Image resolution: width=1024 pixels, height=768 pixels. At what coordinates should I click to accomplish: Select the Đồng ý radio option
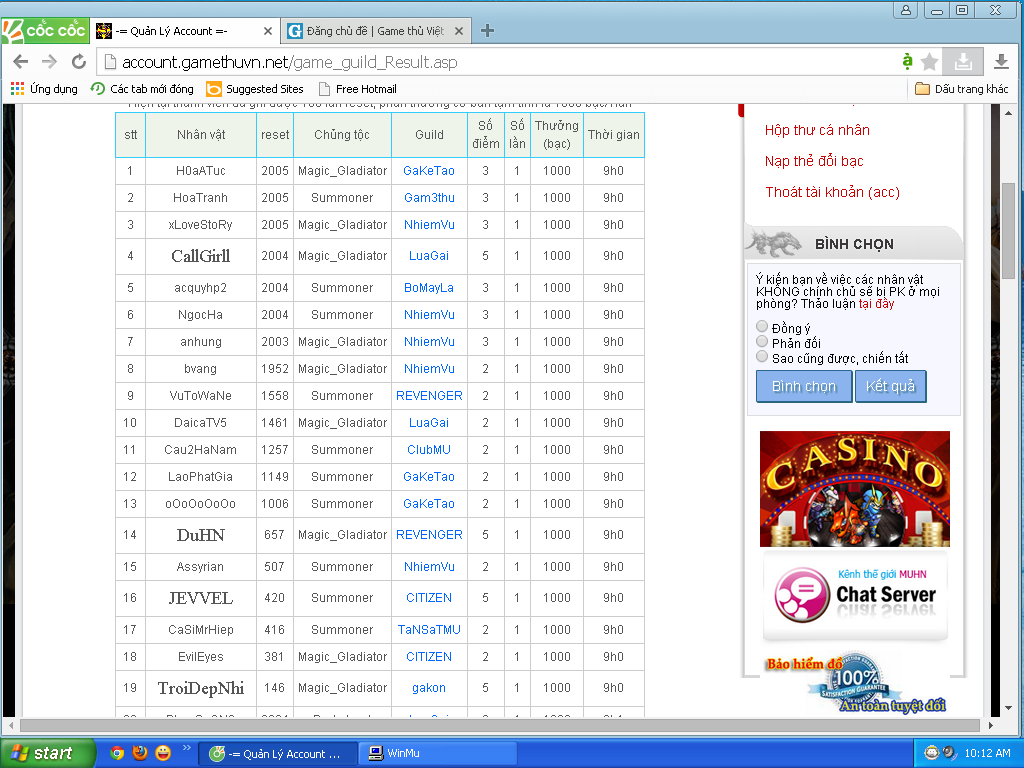[x=761, y=326]
